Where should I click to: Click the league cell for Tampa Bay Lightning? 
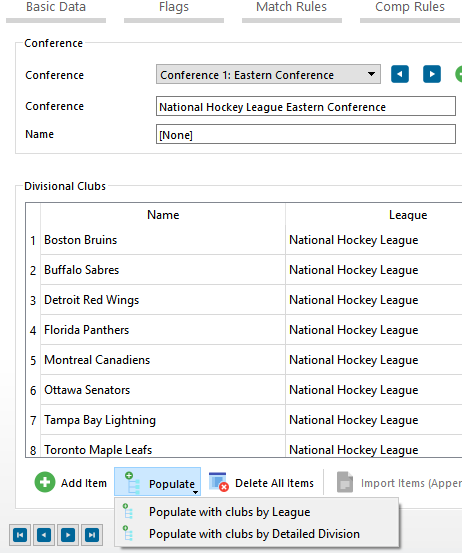[x=374, y=420]
